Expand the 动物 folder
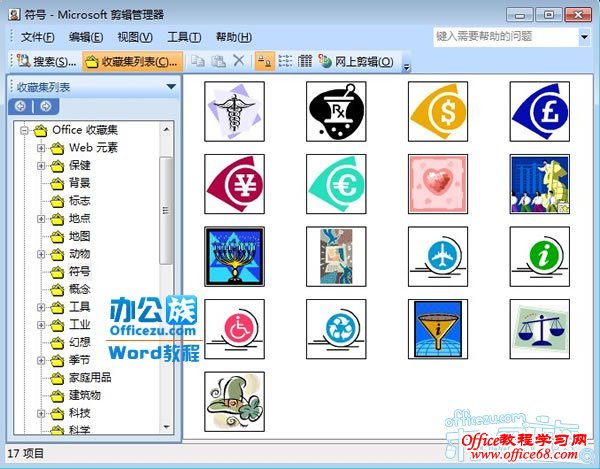600x469 pixels. pos(41,254)
